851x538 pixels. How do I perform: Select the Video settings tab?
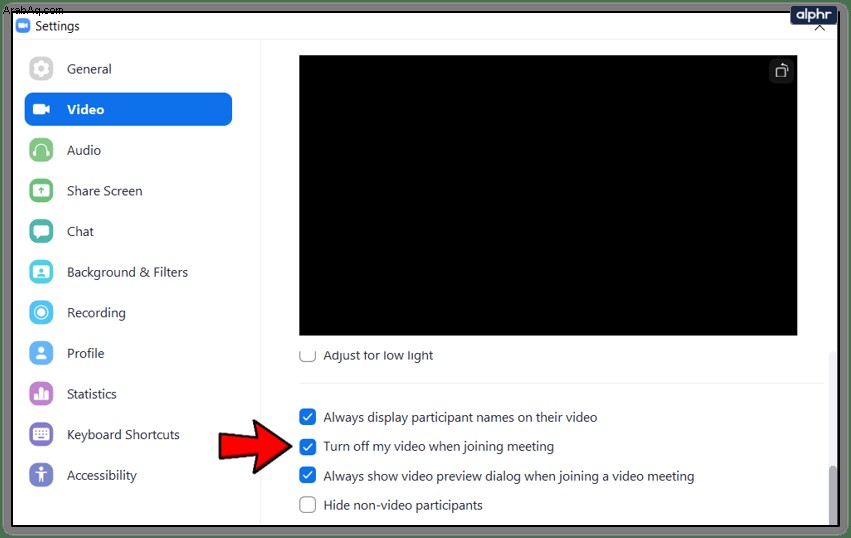pos(128,109)
